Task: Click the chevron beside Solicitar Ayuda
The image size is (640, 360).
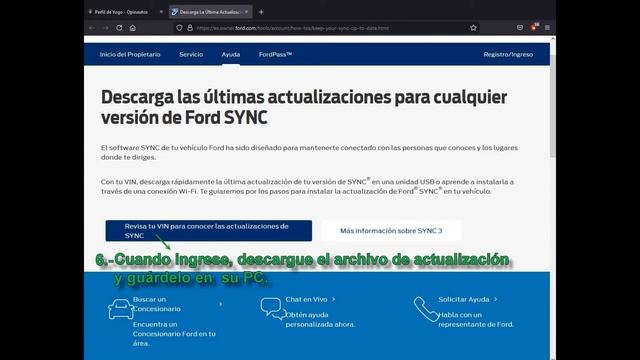Action: pyautogui.click(x=496, y=299)
